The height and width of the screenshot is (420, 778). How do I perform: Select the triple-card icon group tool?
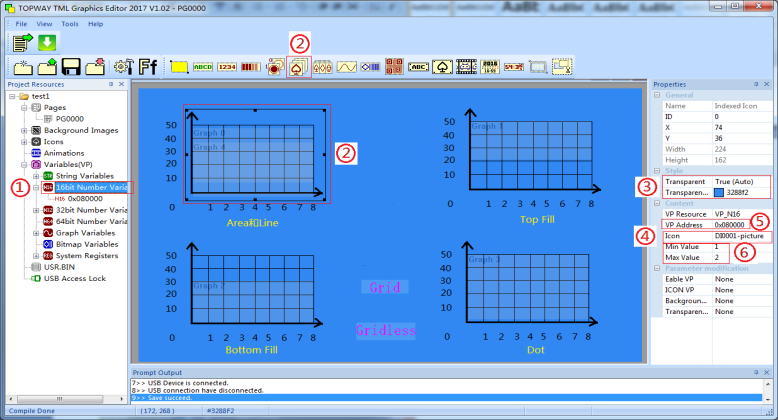click(x=323, y=67)
